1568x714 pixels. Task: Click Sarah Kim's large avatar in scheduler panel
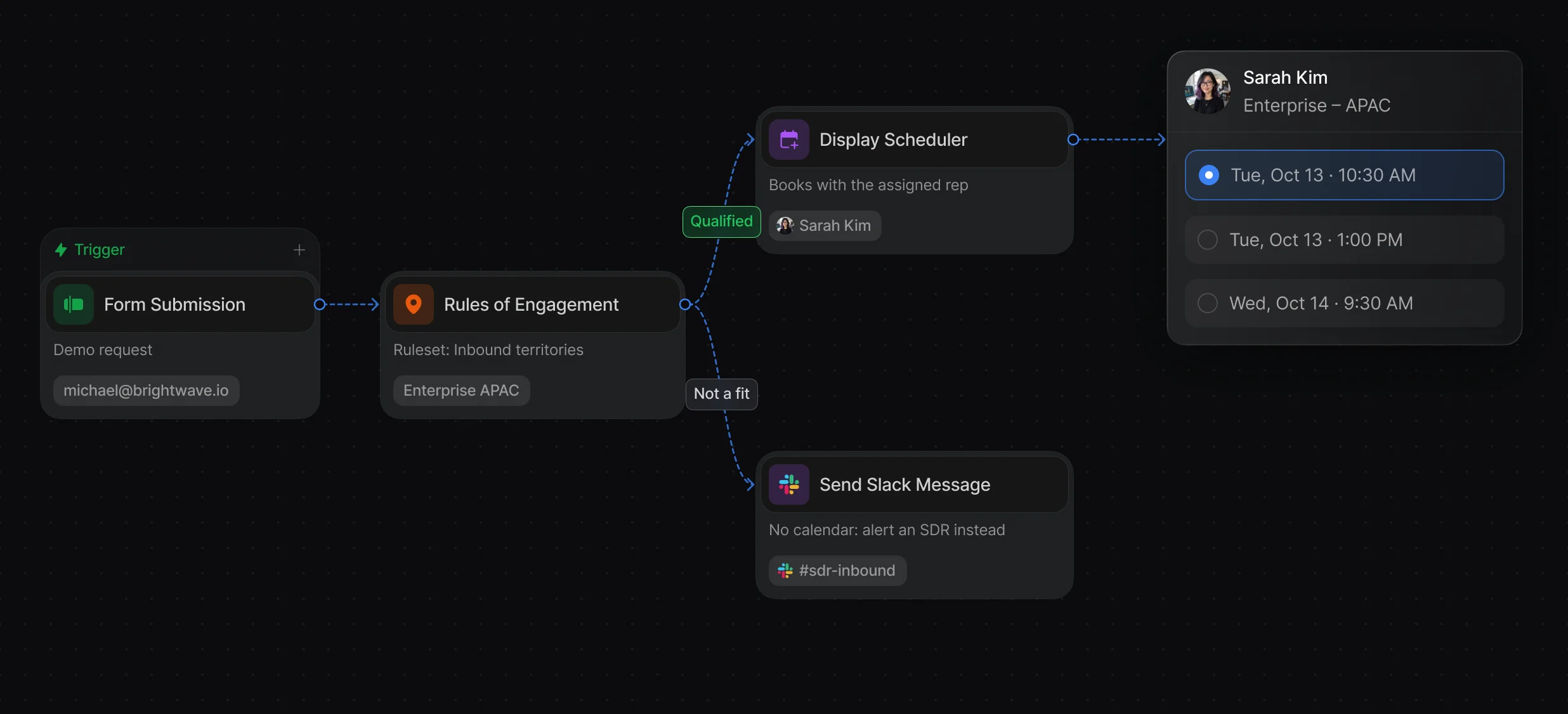1208,91
